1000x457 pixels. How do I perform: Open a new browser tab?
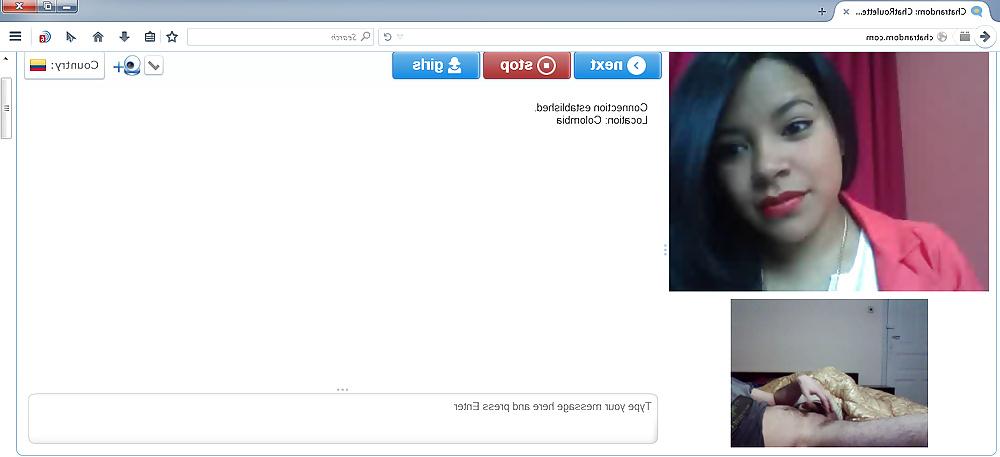click(x=822, y=11)
